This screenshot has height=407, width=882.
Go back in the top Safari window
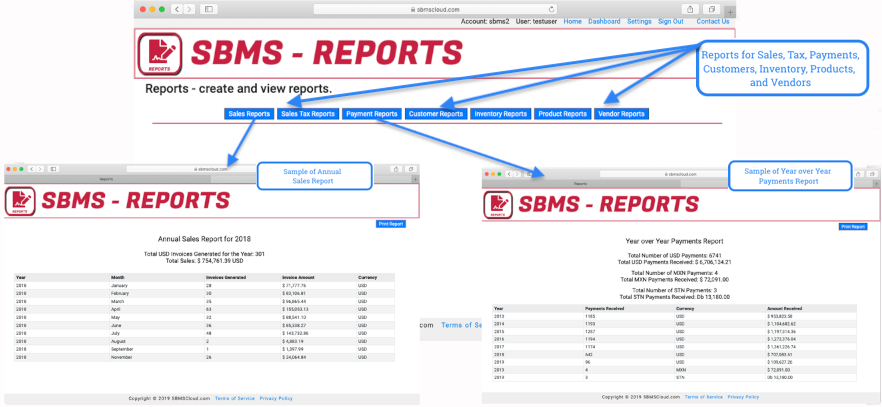click(x=177, y=9)
